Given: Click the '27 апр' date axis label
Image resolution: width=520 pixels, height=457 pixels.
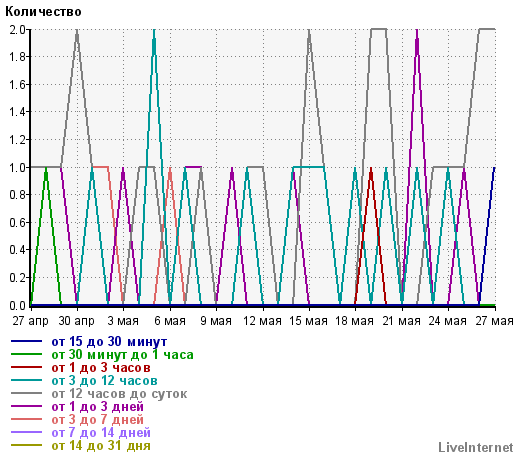Looking at the screenshot, I should (30, 321).
